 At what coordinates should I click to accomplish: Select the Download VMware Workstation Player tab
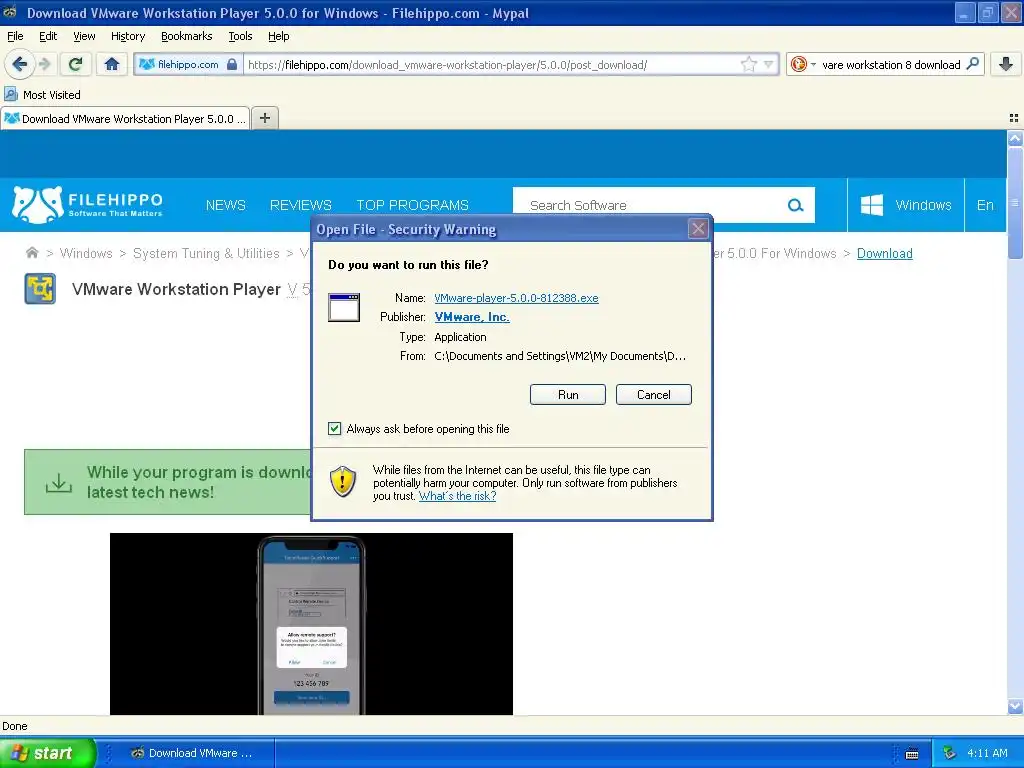(x=125, y=118)
